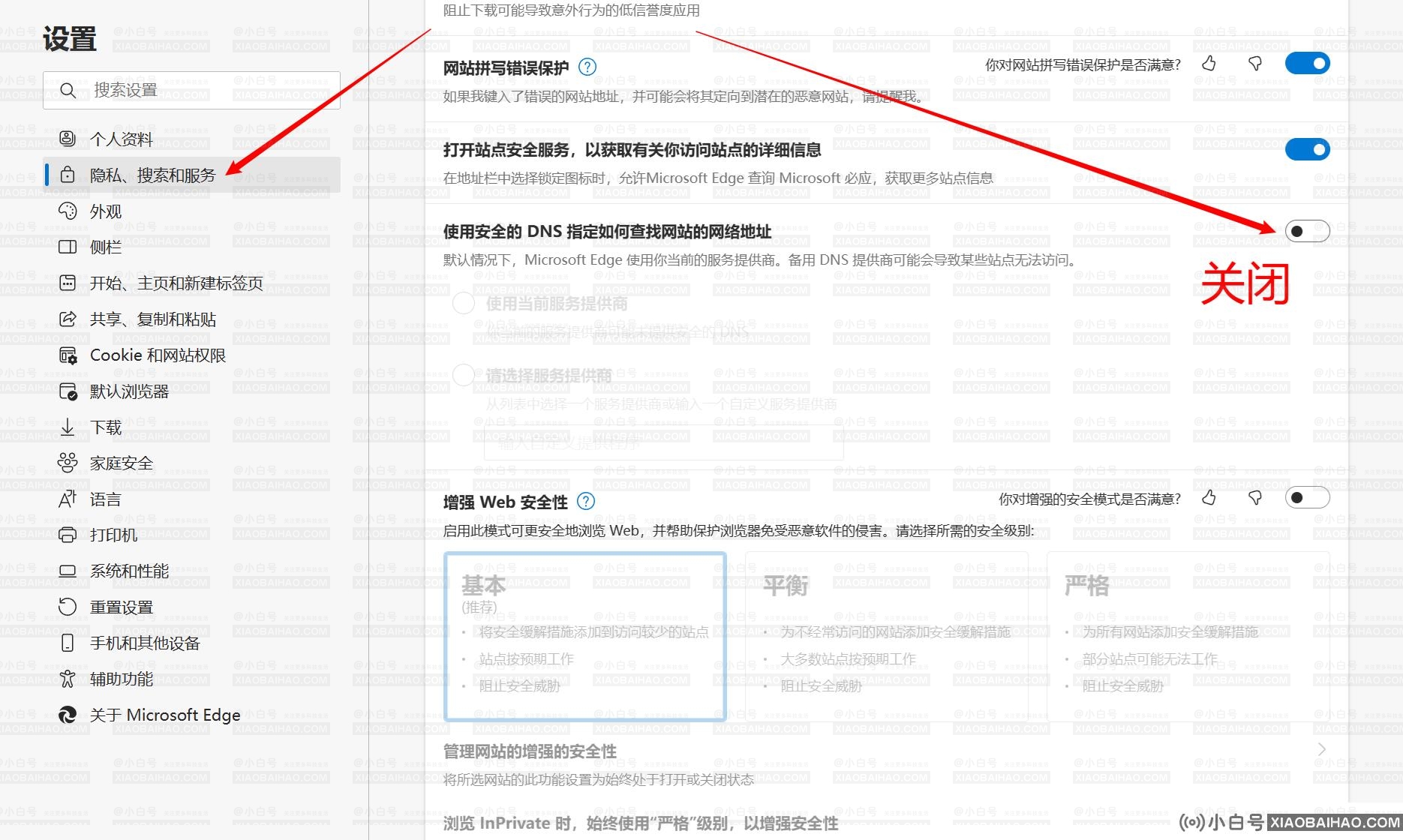This screenshot has width=1403, height=840.
Task: Click the phone icon beside 手机和其他设备
Action: (68, 643)
